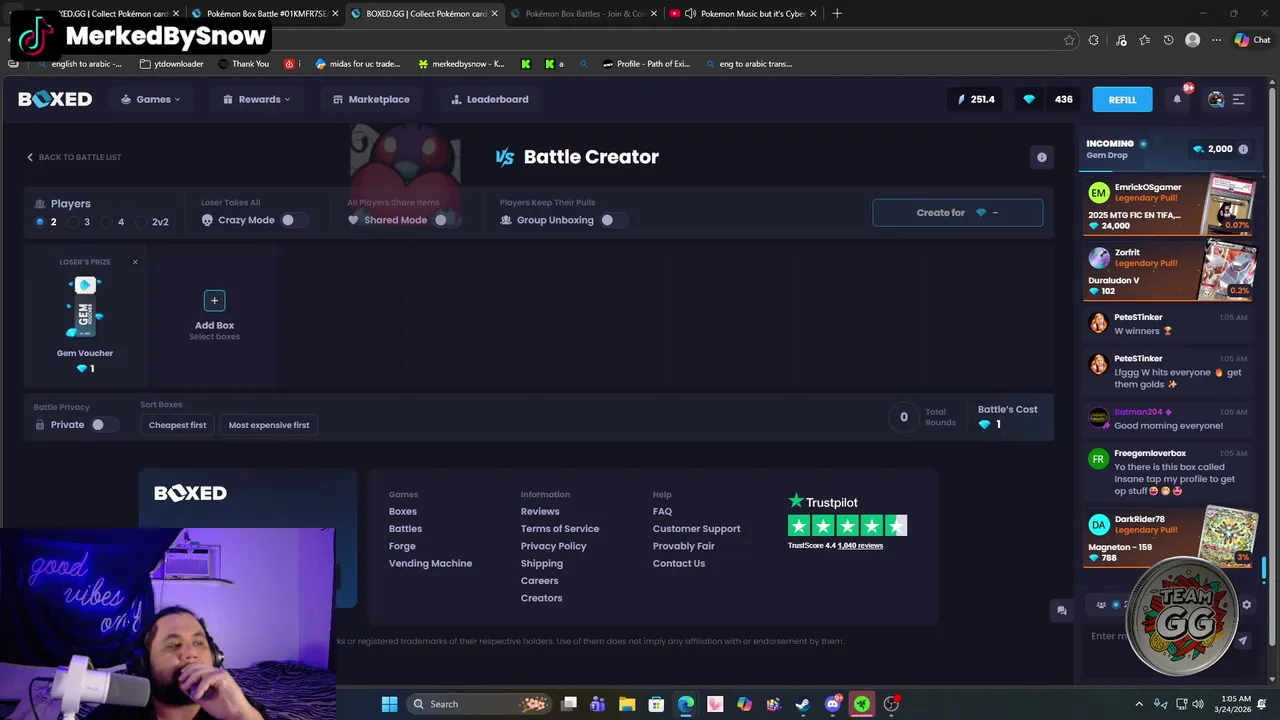Open browser favorites list icon

coord(1144,40)
